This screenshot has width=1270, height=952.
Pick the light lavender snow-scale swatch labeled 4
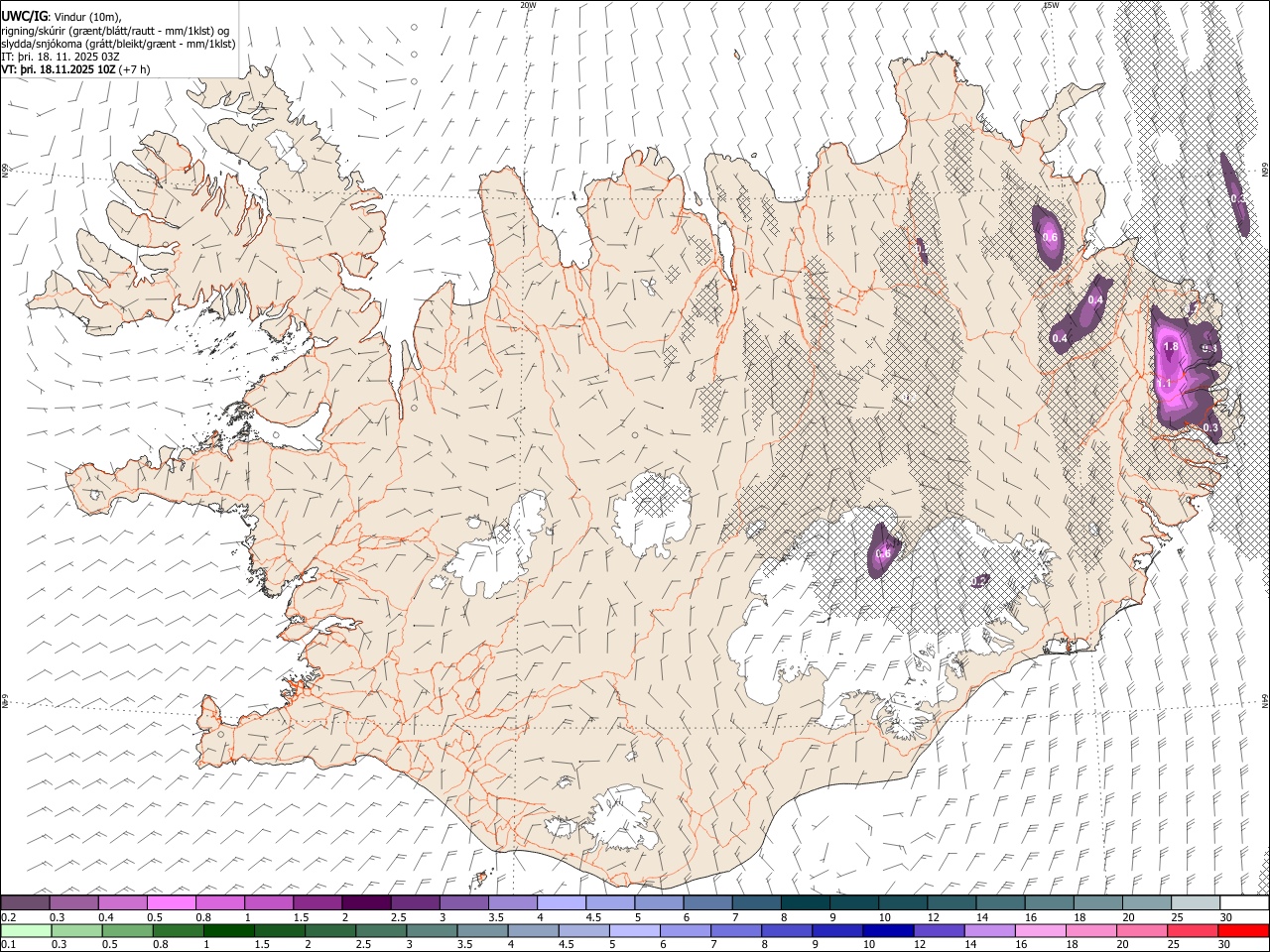click(562, 902)
